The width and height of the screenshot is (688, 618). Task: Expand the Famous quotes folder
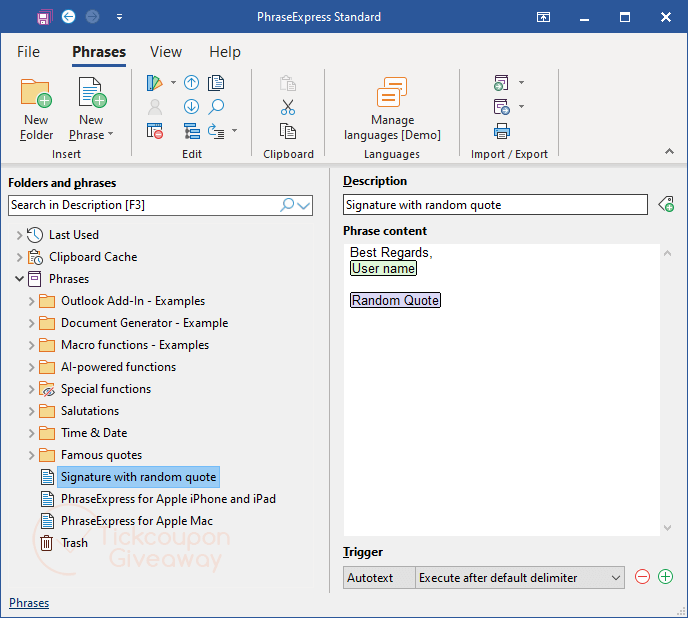coord(31,455)
